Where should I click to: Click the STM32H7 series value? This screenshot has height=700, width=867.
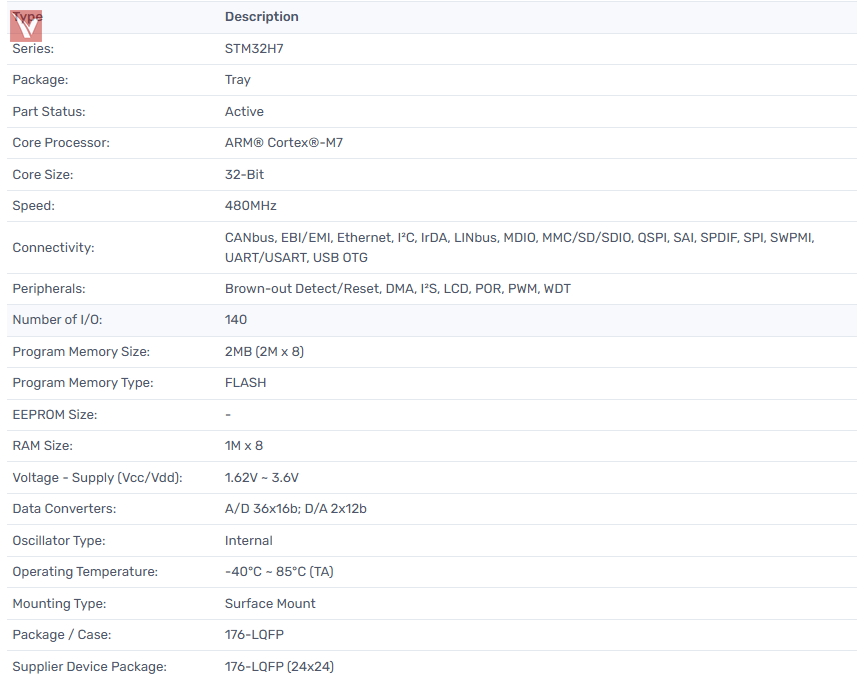tap(254, 48)
